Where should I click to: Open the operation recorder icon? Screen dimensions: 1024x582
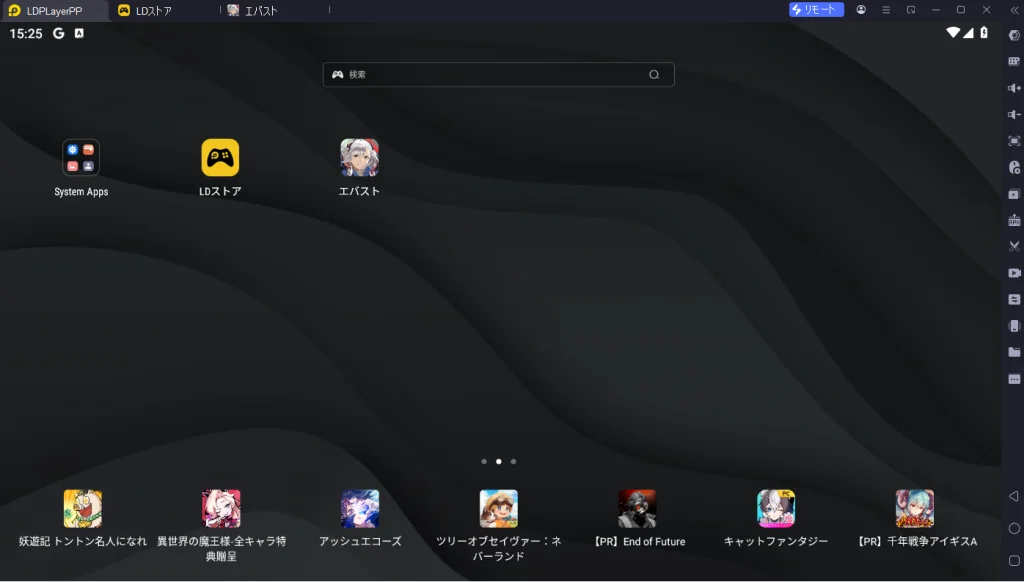pos(1014,167)
